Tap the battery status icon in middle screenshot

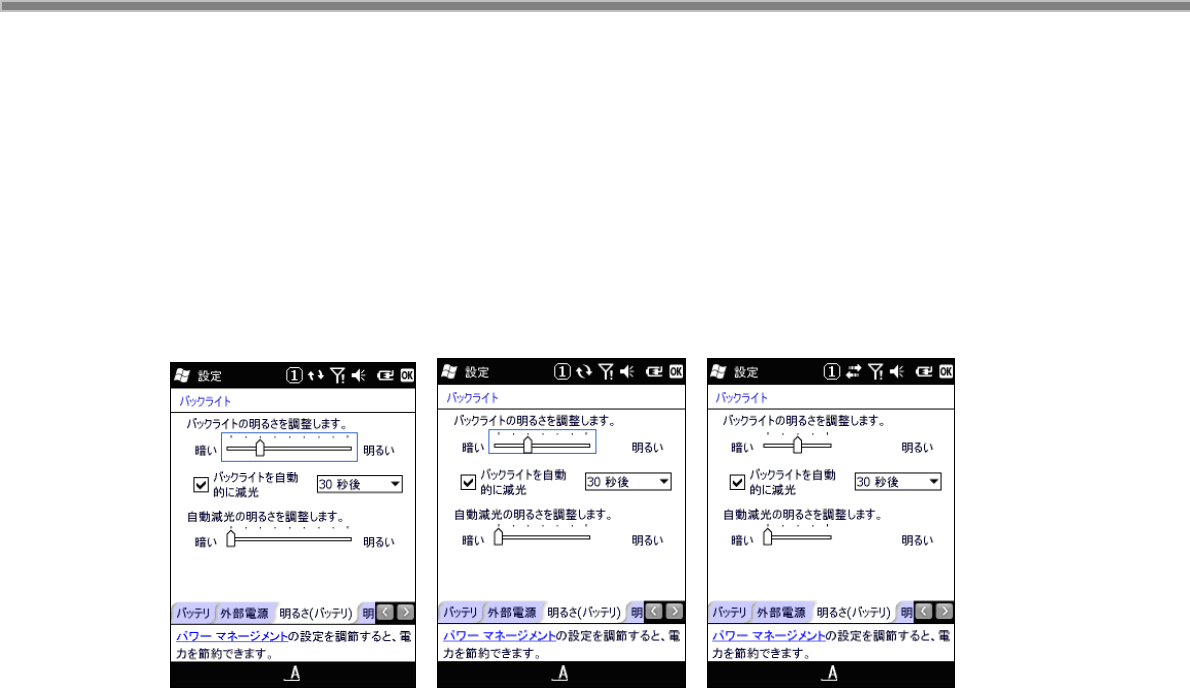(653, 372)
